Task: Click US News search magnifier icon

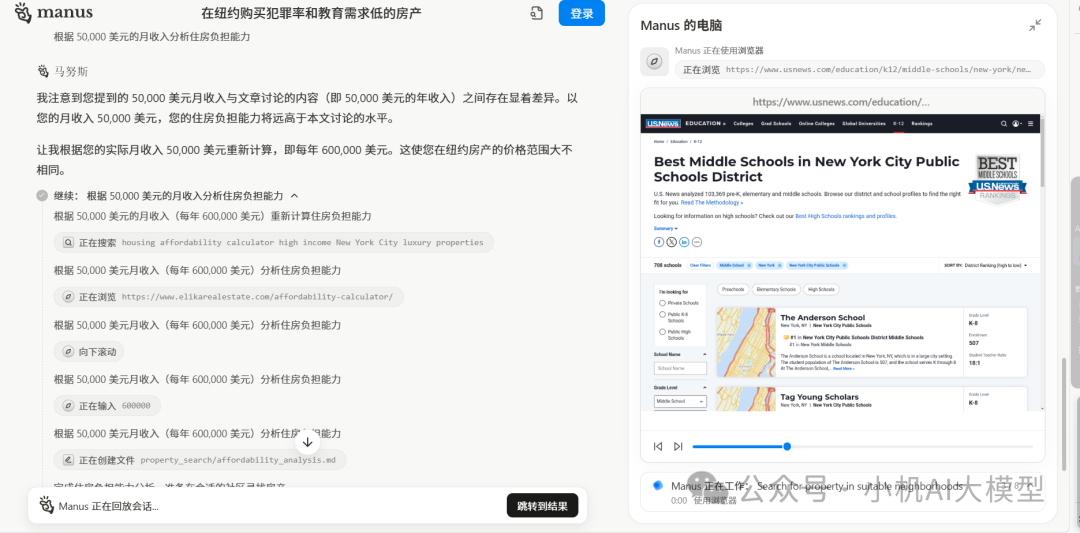Action: tap(1004, 124)
